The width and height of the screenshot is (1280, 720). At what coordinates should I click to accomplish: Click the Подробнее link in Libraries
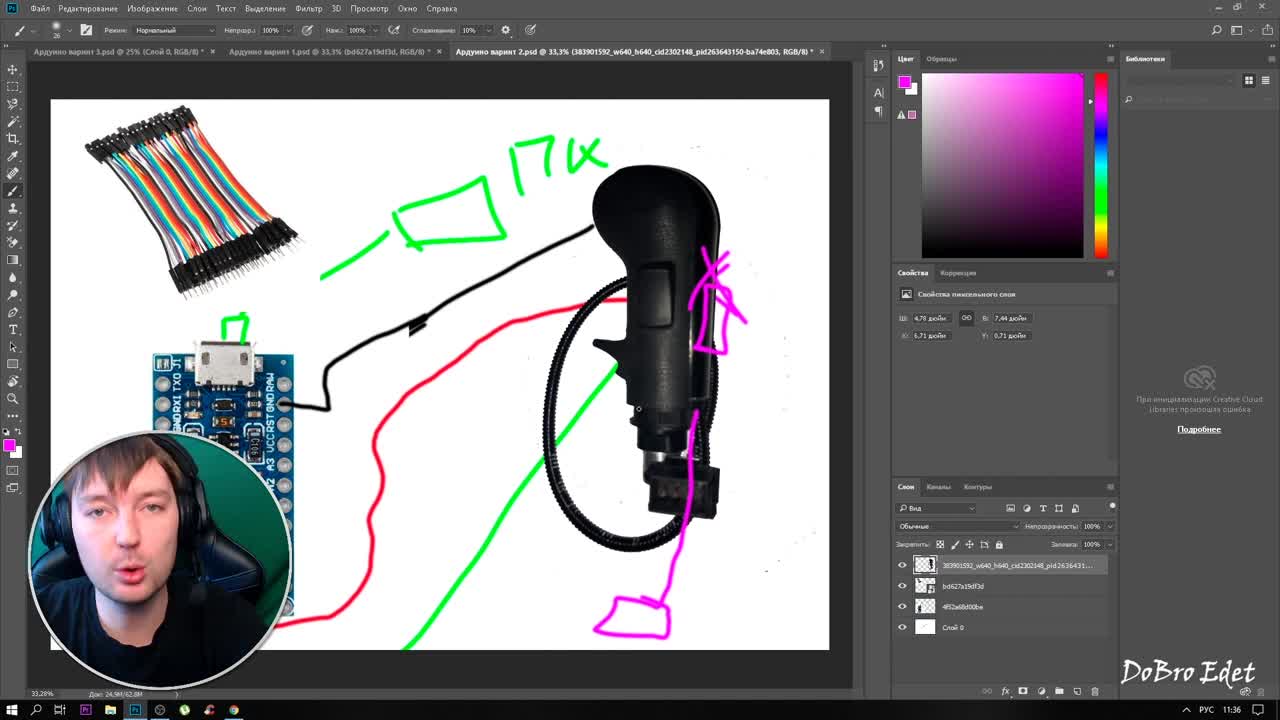tap(1198, 429)
